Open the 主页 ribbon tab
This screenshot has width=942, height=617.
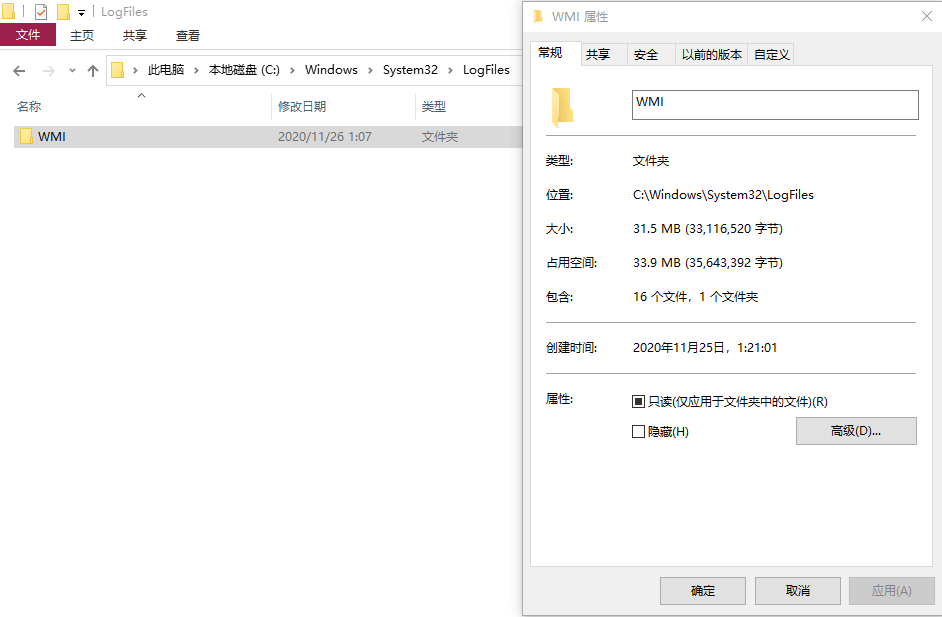point(82,35)
